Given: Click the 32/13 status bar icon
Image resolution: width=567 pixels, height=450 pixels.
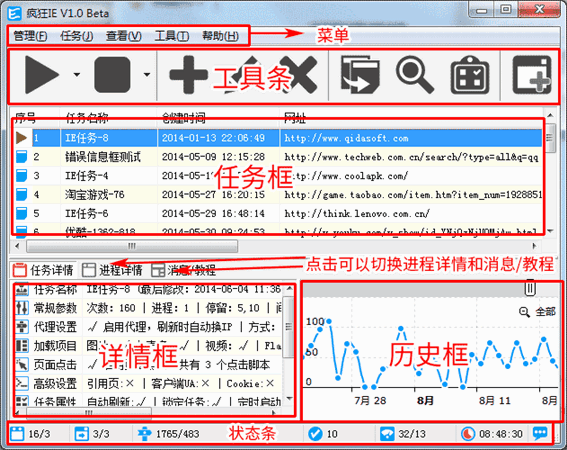Looking at the screenshot, I should [x=387, y=433].
